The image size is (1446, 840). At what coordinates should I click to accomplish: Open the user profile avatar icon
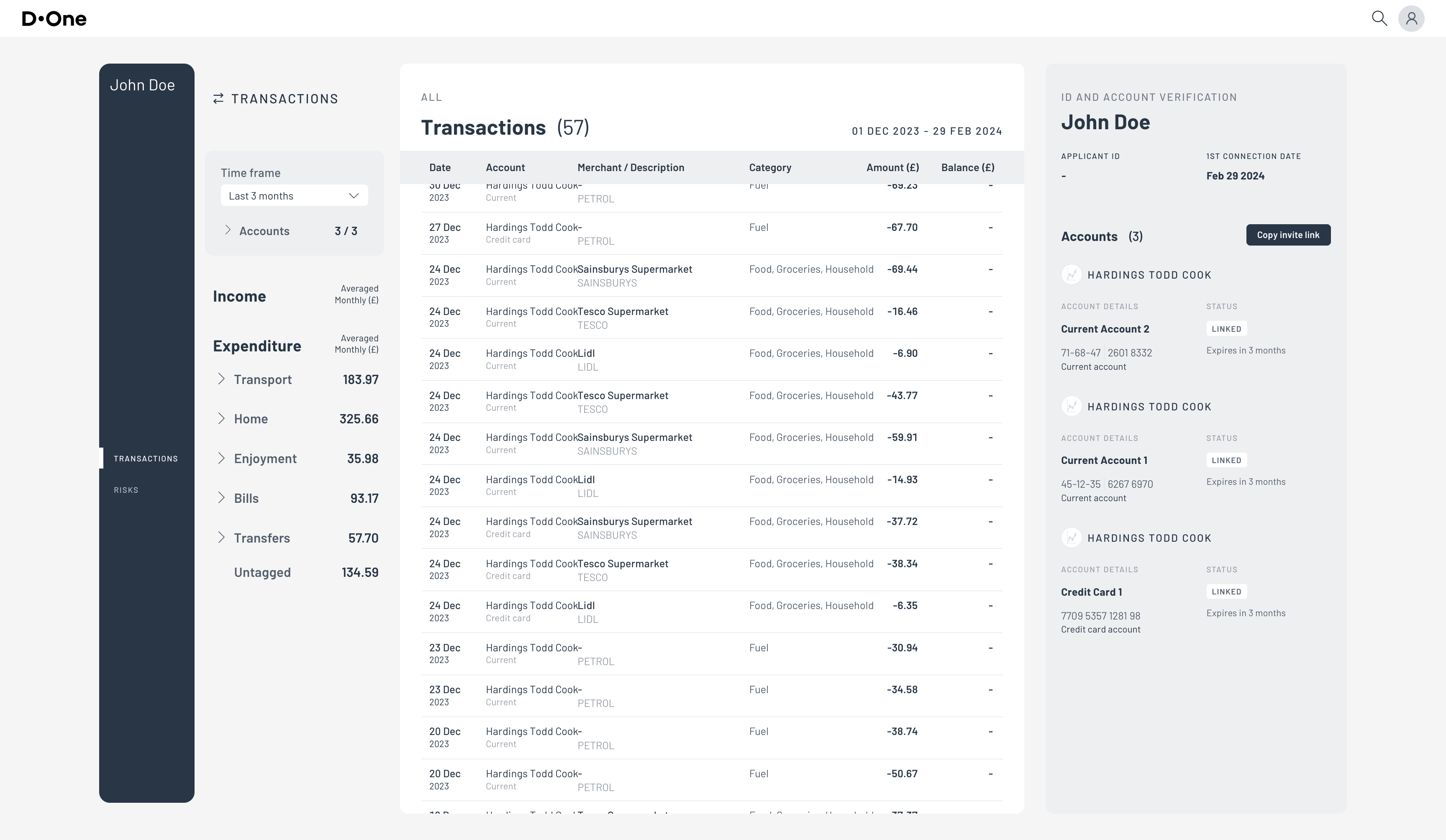(1411, 19)
